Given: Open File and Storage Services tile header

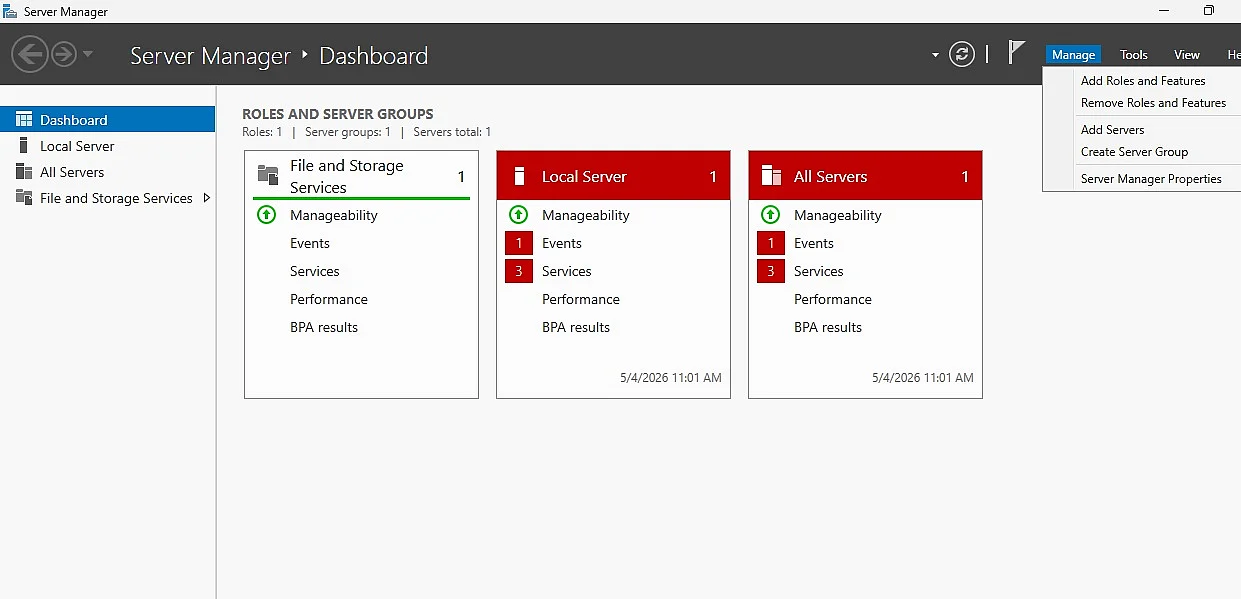Looking at the screenshot, I should pos(361,176).
